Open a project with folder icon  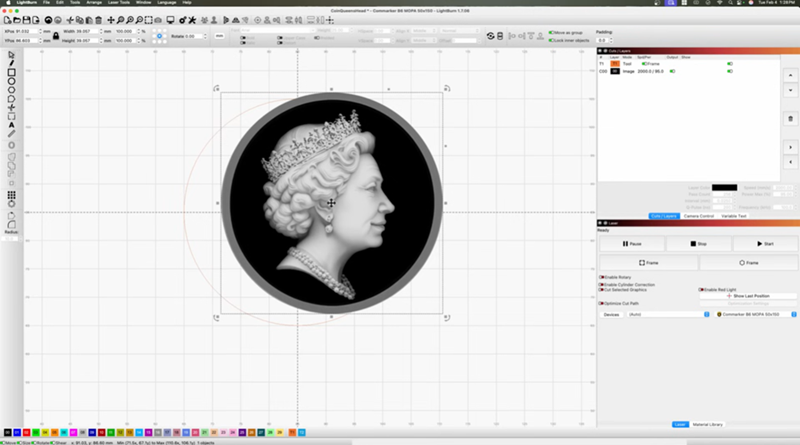(17, 20)
